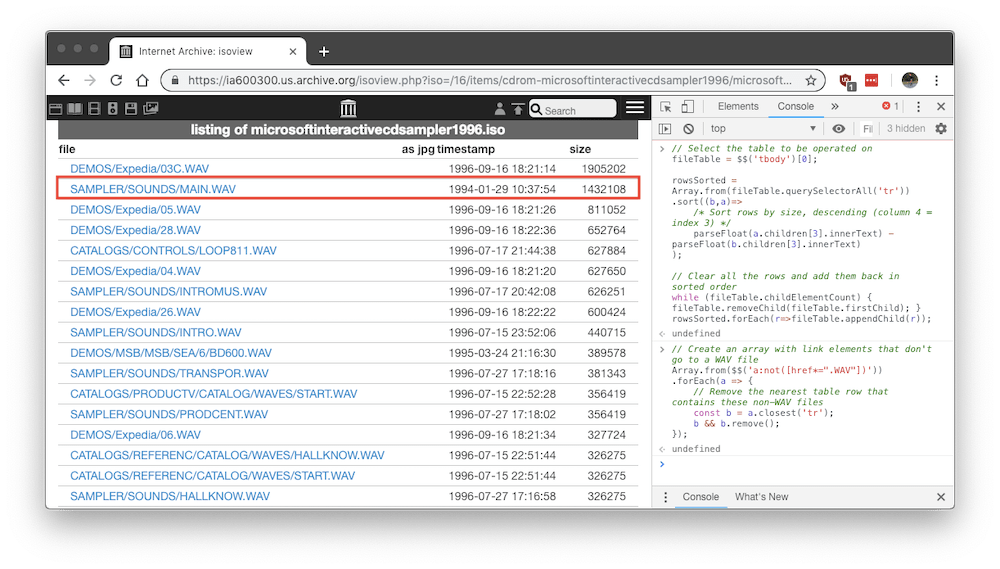Open the DEMOS/Expedia/03C.WAV file link

(139, 169)
